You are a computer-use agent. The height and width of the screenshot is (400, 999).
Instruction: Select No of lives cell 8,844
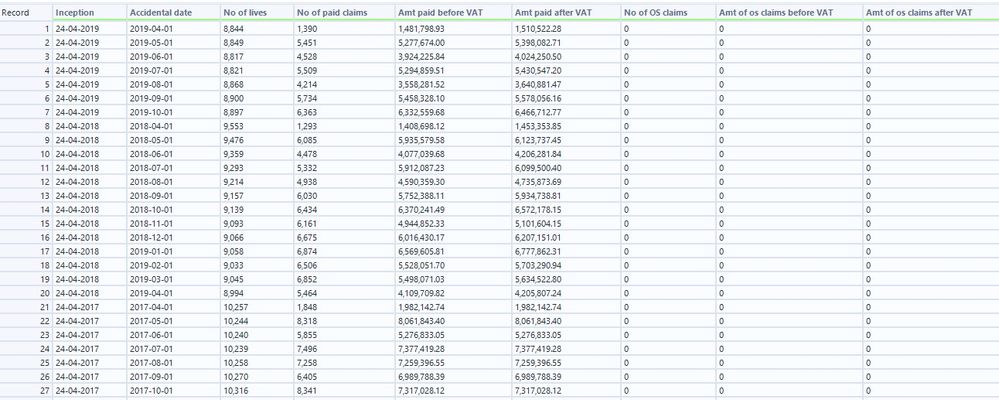(x=233, y=29)
